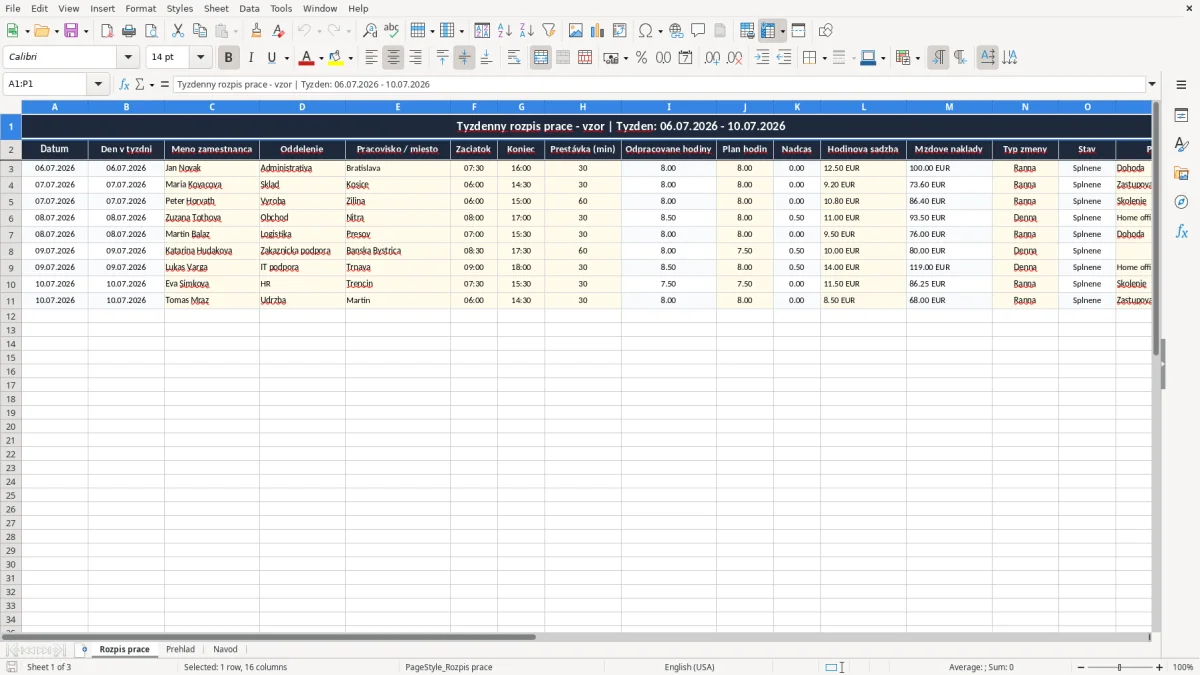Viewport: 1200px width, 675px height.
Task: Cut the selection with the scissors icon
Action: [x=178, y=31]
